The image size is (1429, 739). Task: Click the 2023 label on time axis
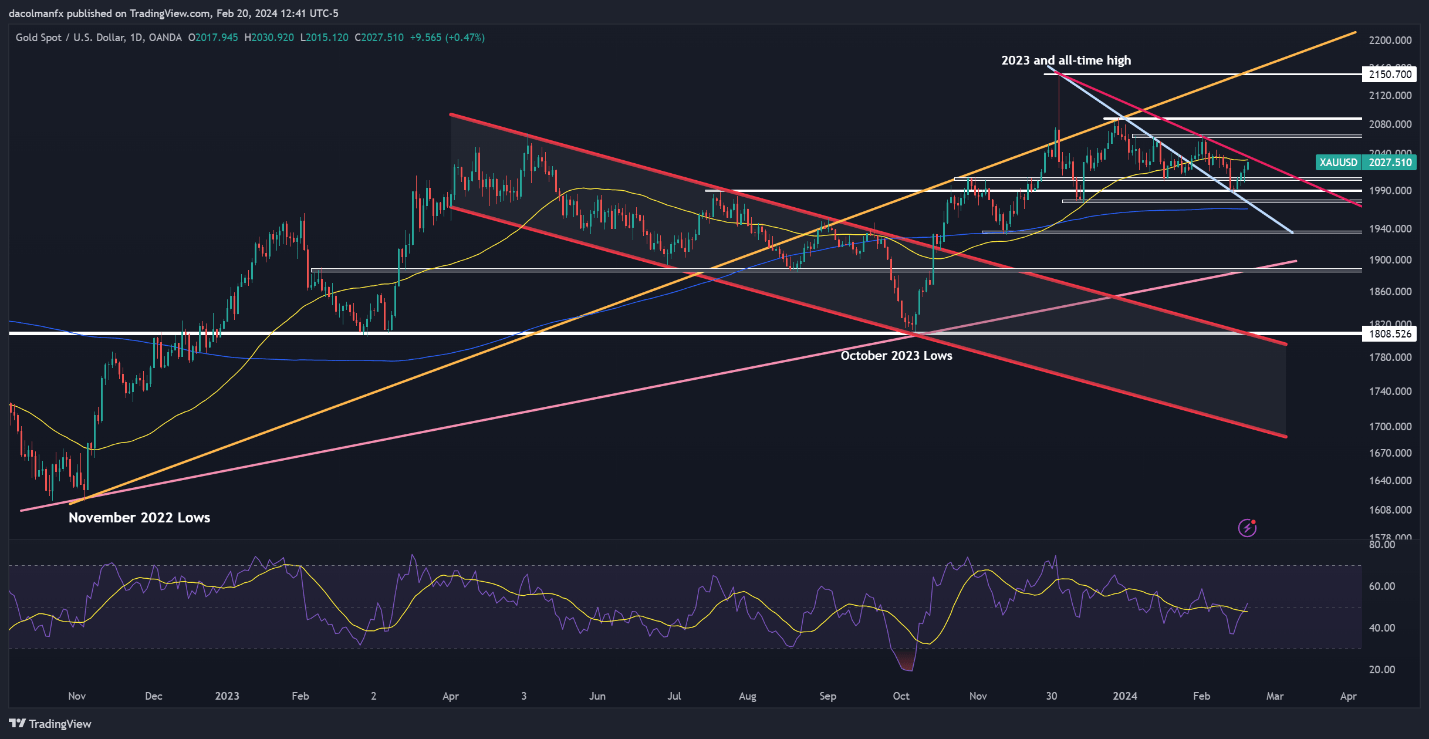226,696
